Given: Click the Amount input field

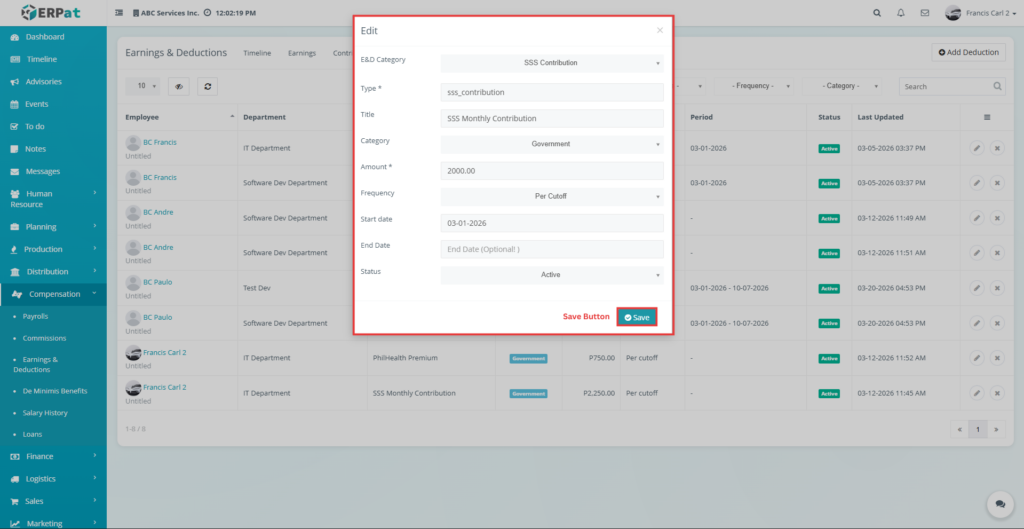Looking at the screenshot, I should pos(552,170).
